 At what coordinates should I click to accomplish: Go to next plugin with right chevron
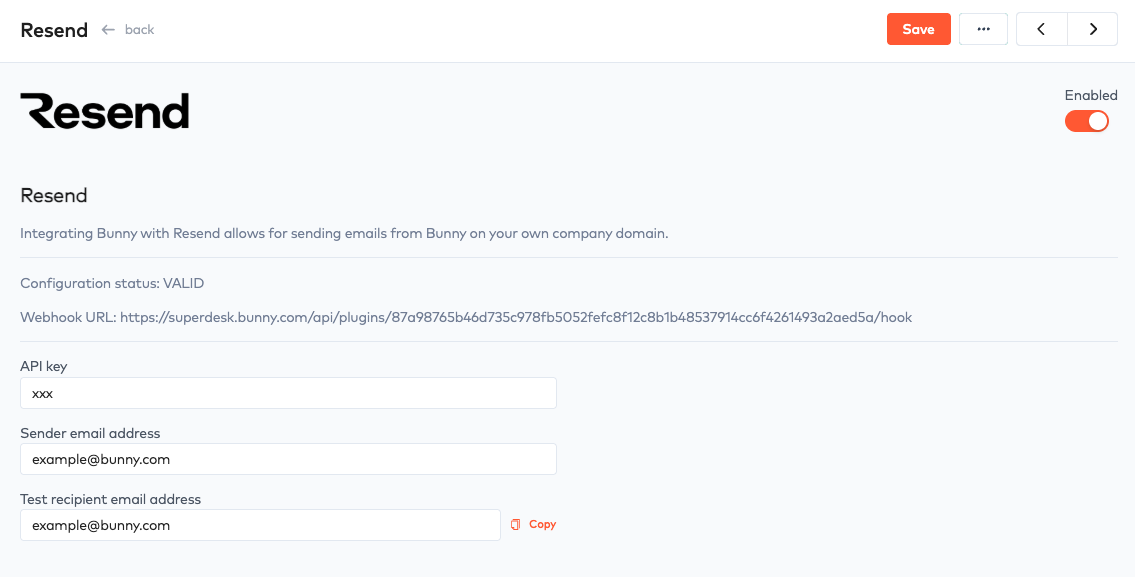[x=1093, y=30]
